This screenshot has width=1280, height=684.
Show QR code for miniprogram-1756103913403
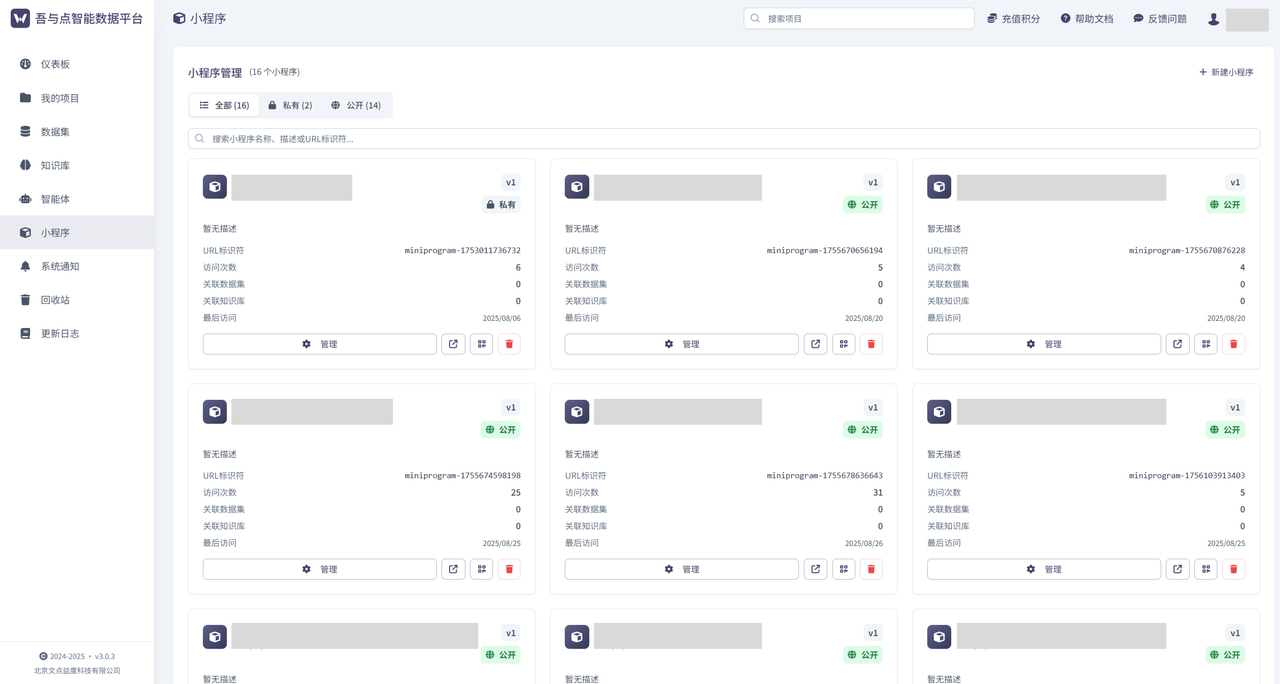pos(1206,569)
